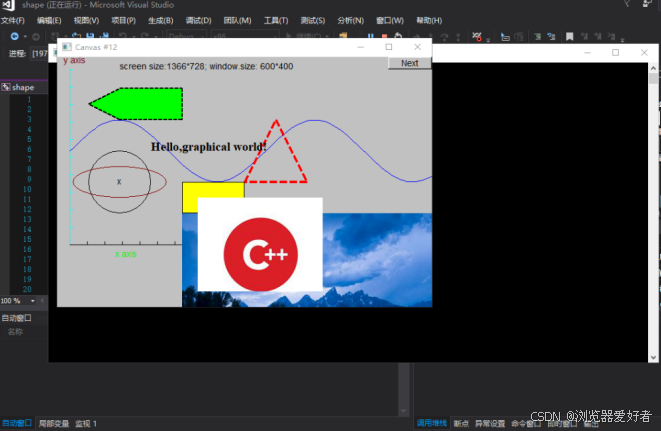Screen dimensions: 661x431
Task: Click the Navigate Forward arrow icon
Action: coord(36,37)
